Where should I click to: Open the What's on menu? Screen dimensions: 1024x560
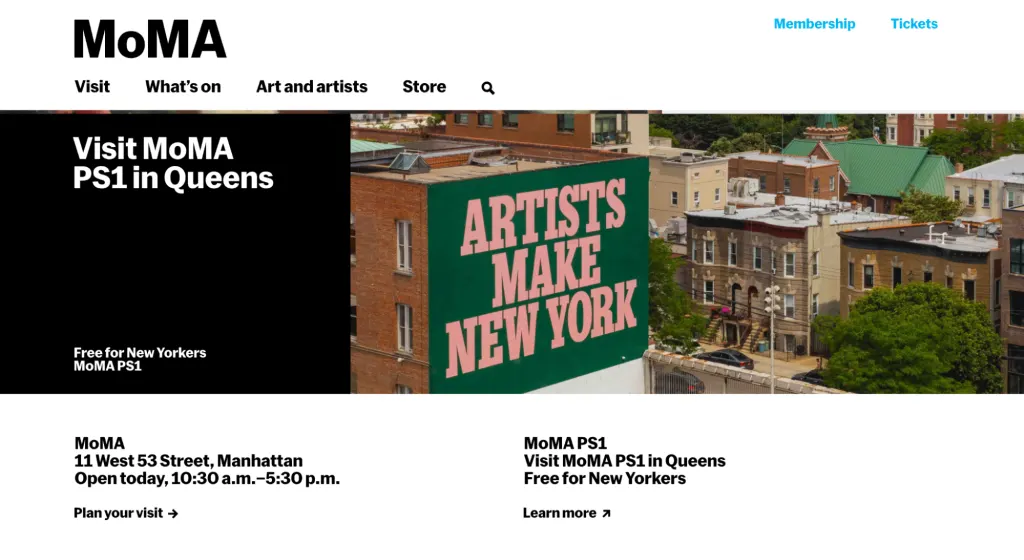coord(183,87)
